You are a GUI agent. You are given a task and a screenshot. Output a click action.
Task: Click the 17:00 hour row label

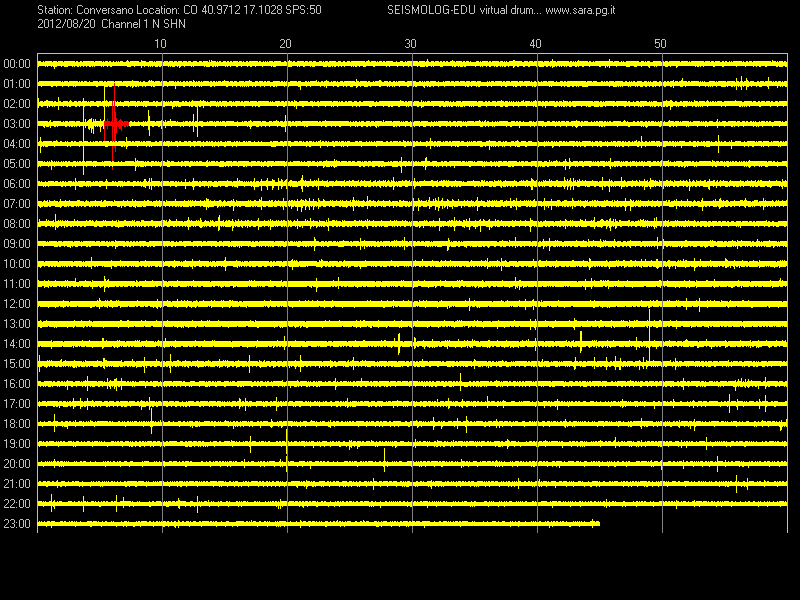(x=17, y=404)
